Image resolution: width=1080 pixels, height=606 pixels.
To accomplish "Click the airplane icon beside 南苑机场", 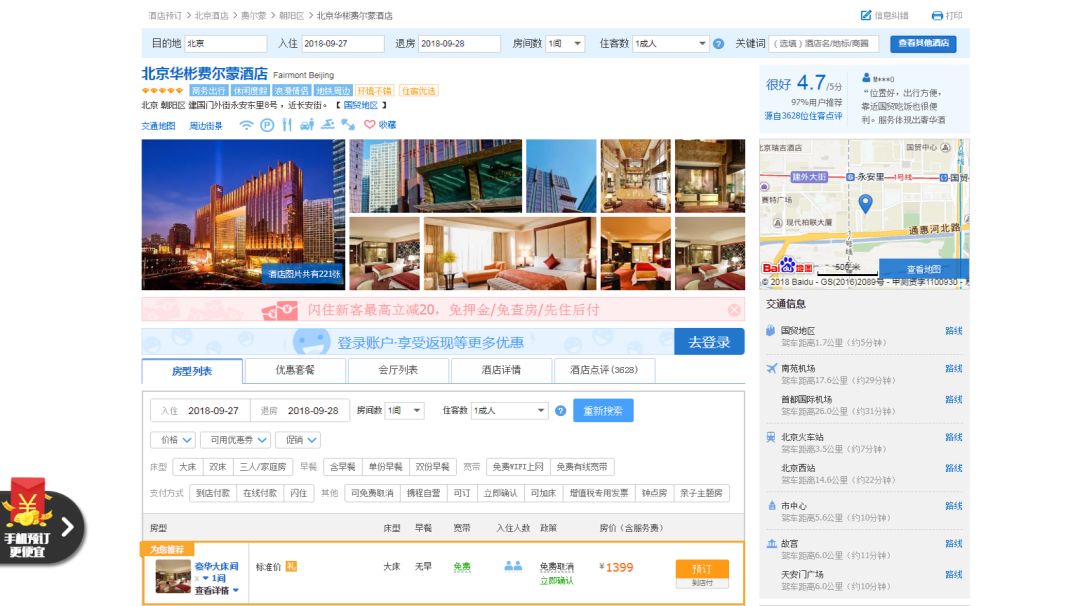I will [x=771, y=368].
